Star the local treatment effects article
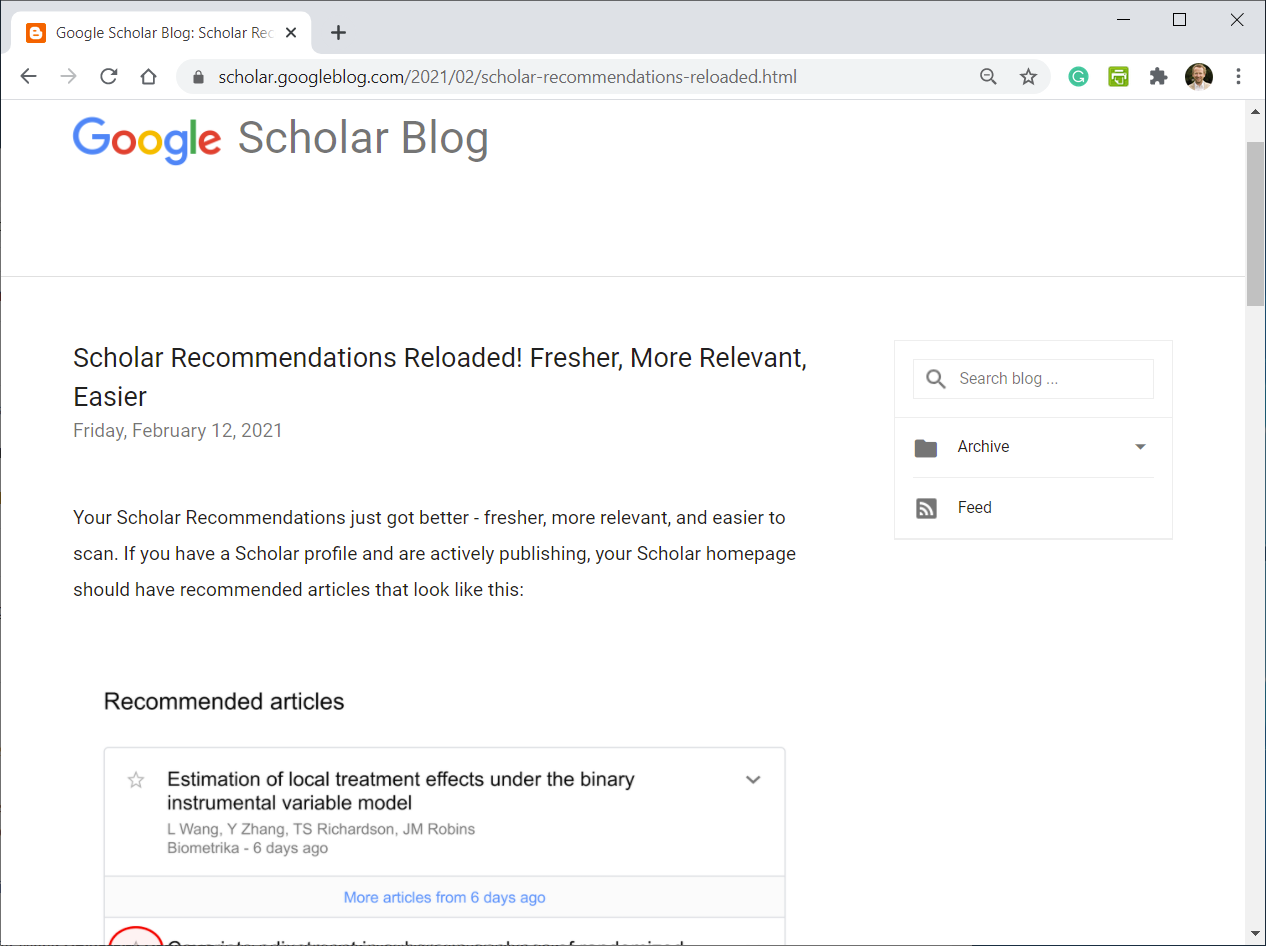Viewport: 1266px width, 946px height. [136, 780]
